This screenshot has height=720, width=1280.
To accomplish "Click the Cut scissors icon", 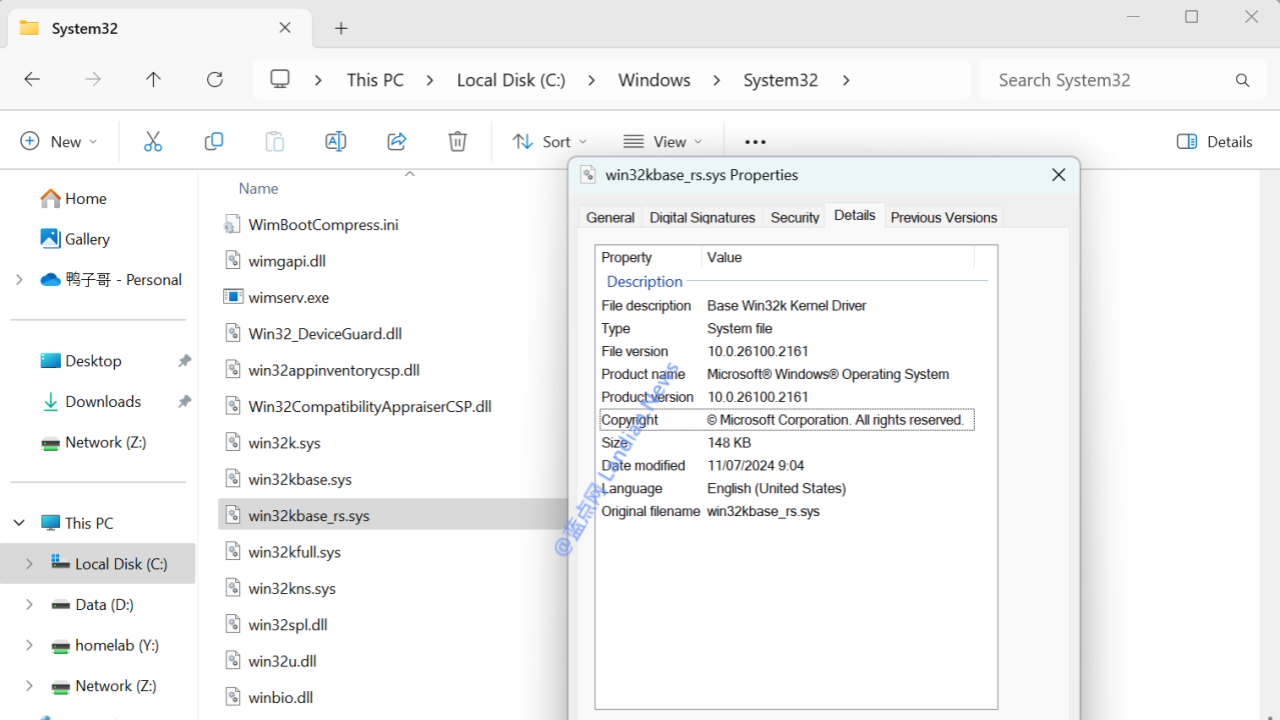I will pyautogui.click(x=153, y=142).
